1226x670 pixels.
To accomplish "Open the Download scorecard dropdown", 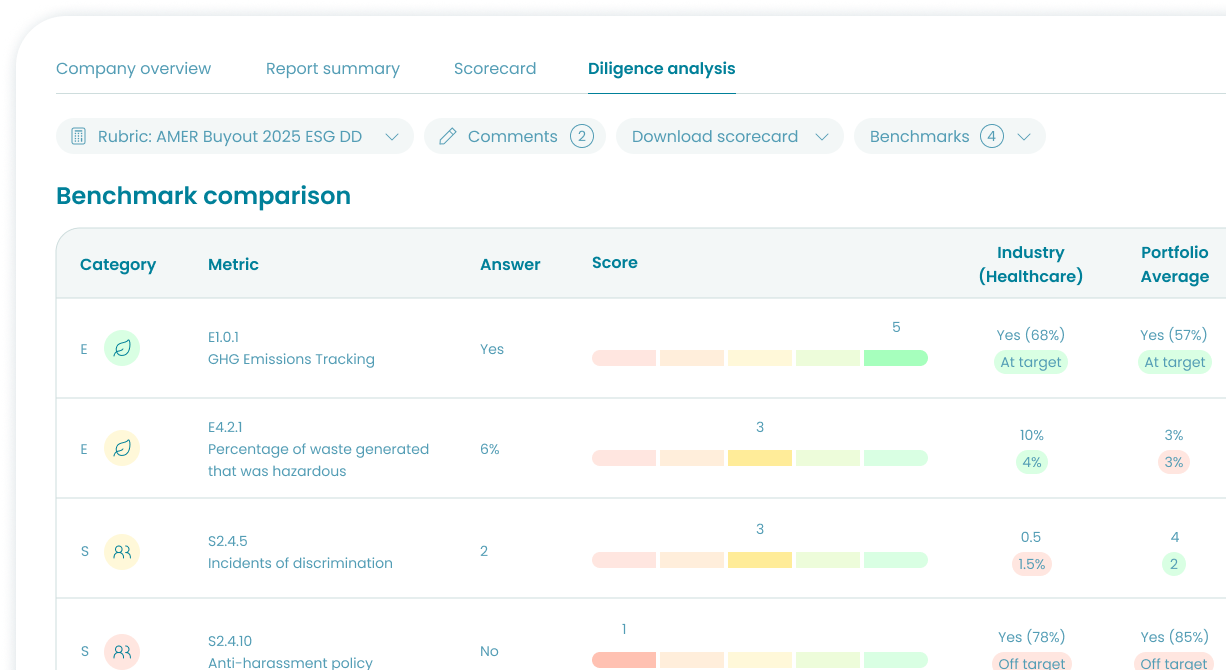I will tap(730, 136).
